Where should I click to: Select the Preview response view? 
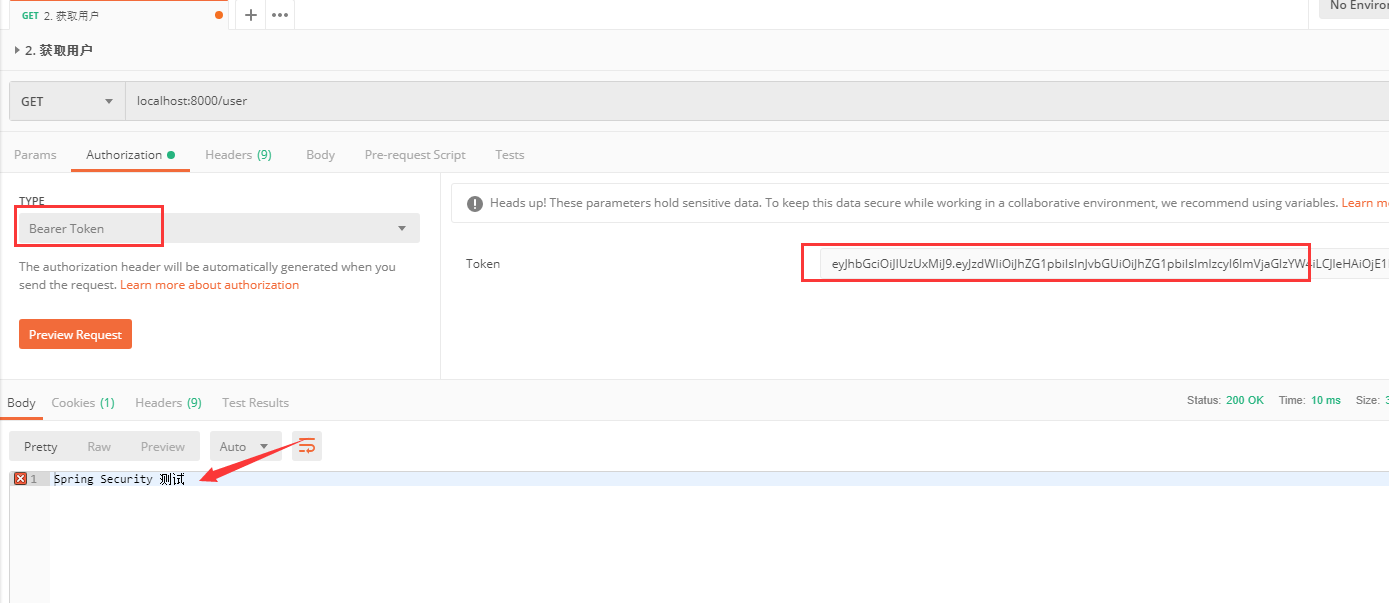click(162, 446)
